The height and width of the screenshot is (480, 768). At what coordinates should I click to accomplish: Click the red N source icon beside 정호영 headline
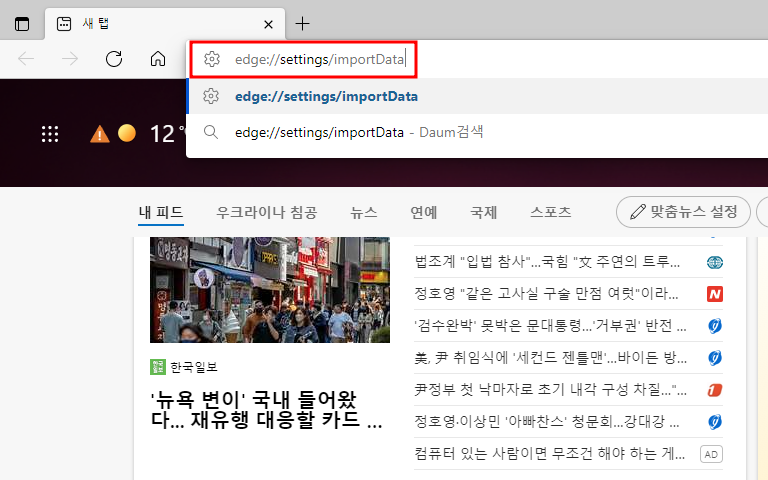pyautogui.click(x=715, y=294)
